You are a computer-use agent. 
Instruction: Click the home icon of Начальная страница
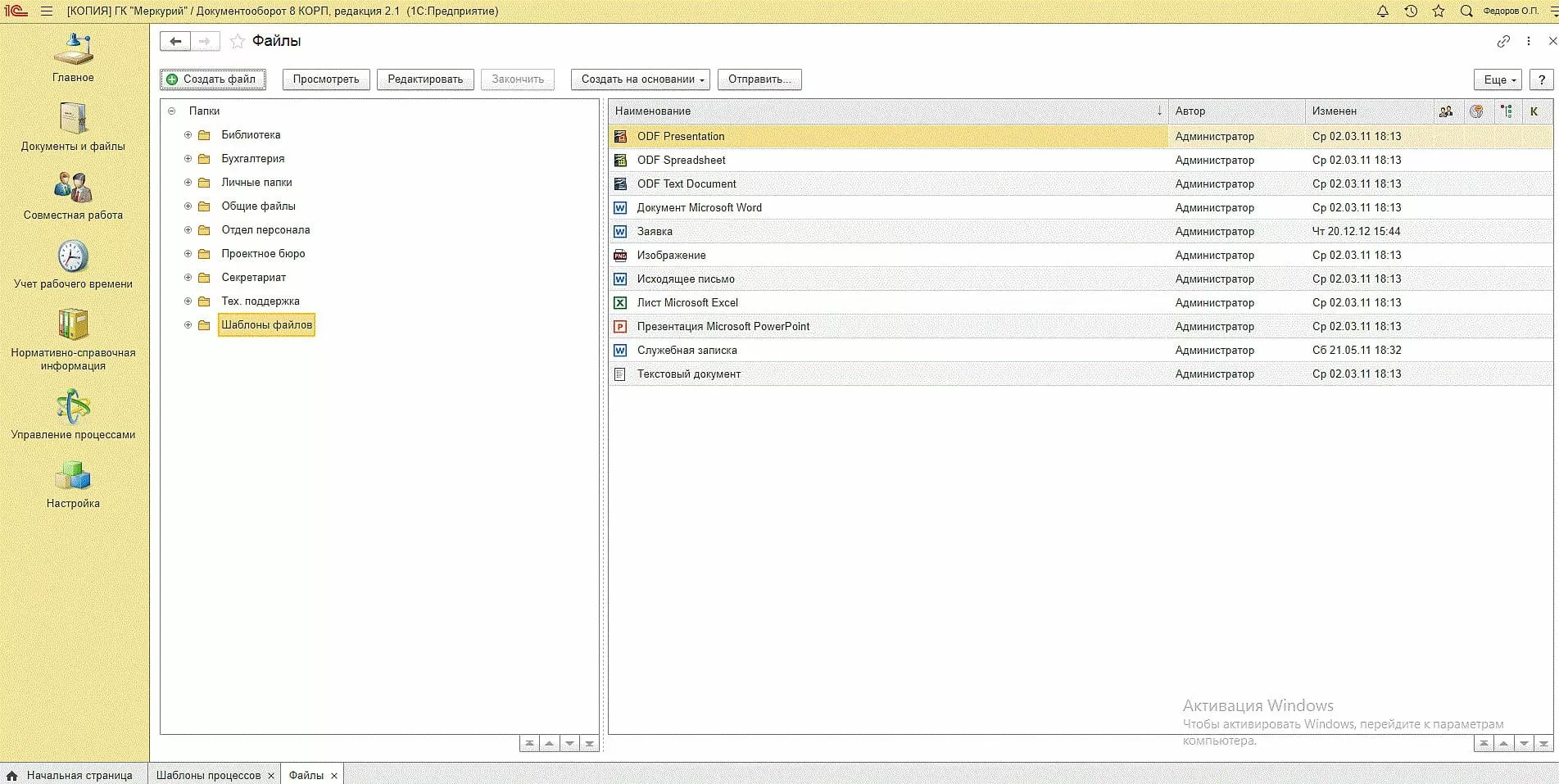(11, 775)
